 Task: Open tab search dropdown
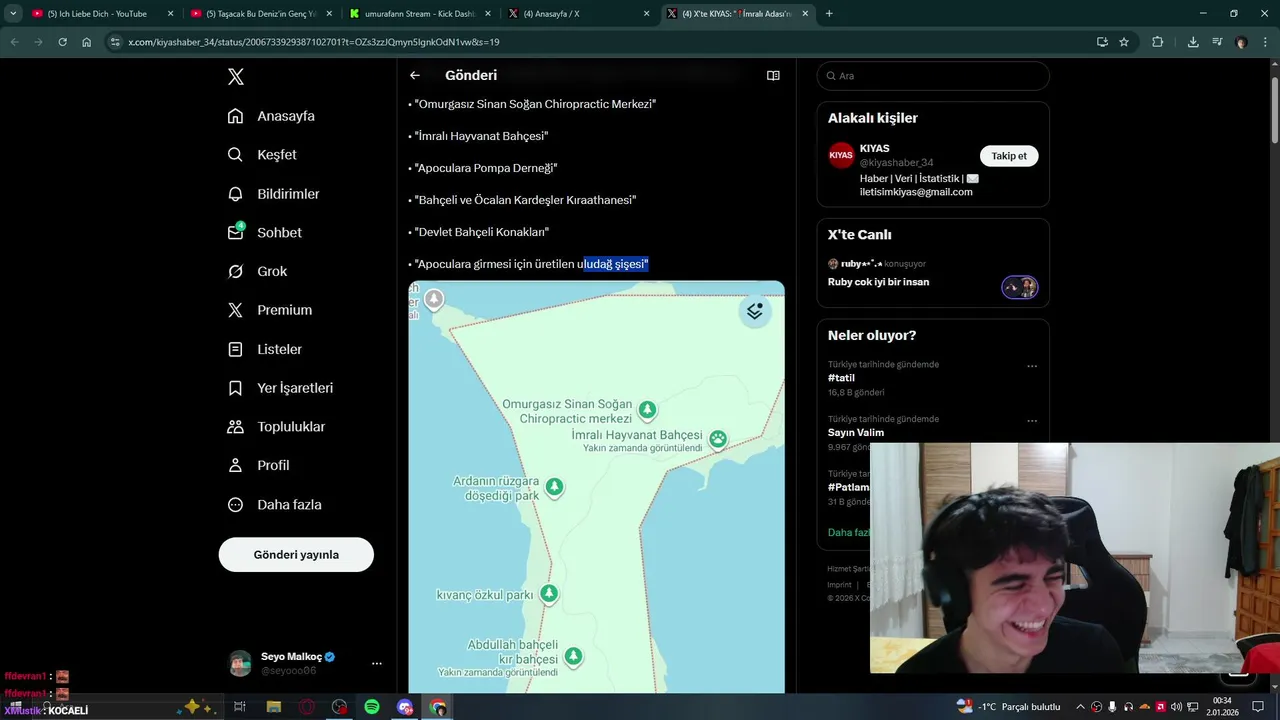pos(13,14)
